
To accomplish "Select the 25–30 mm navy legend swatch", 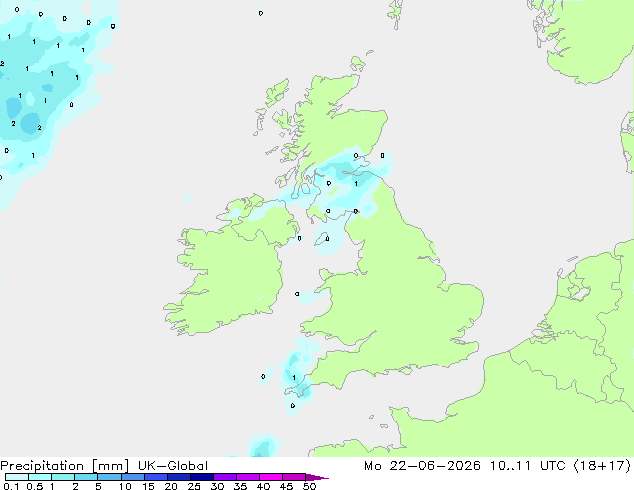I will click(x=201, y=477).
